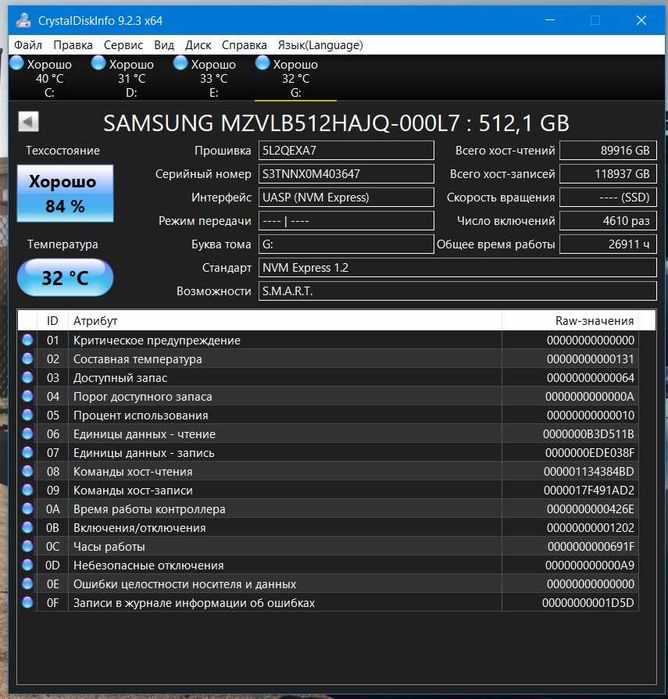Click status dot for attribute 0E
The height and width of the screenshot is (699, 668).
coord(27,583)
